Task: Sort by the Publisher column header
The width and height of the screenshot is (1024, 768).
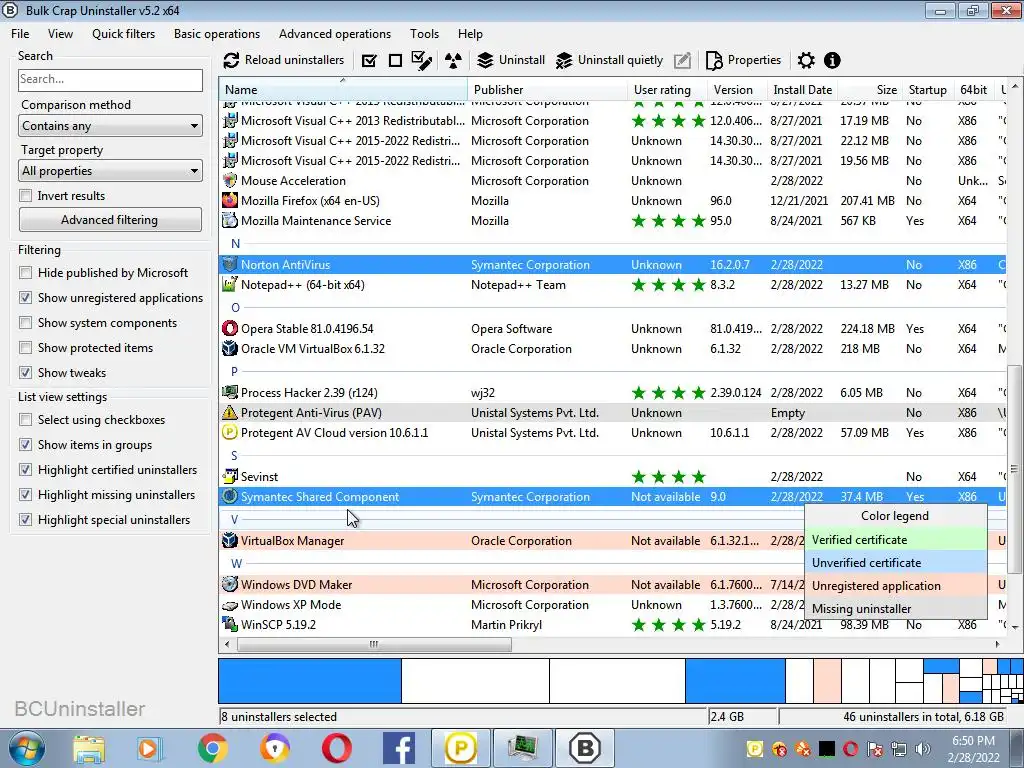Action: [x=547, y=89]
